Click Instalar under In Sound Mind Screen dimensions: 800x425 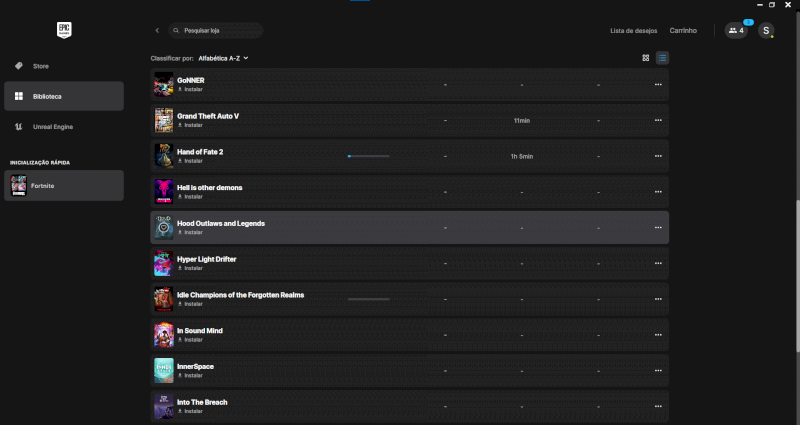tap(190, 340)
